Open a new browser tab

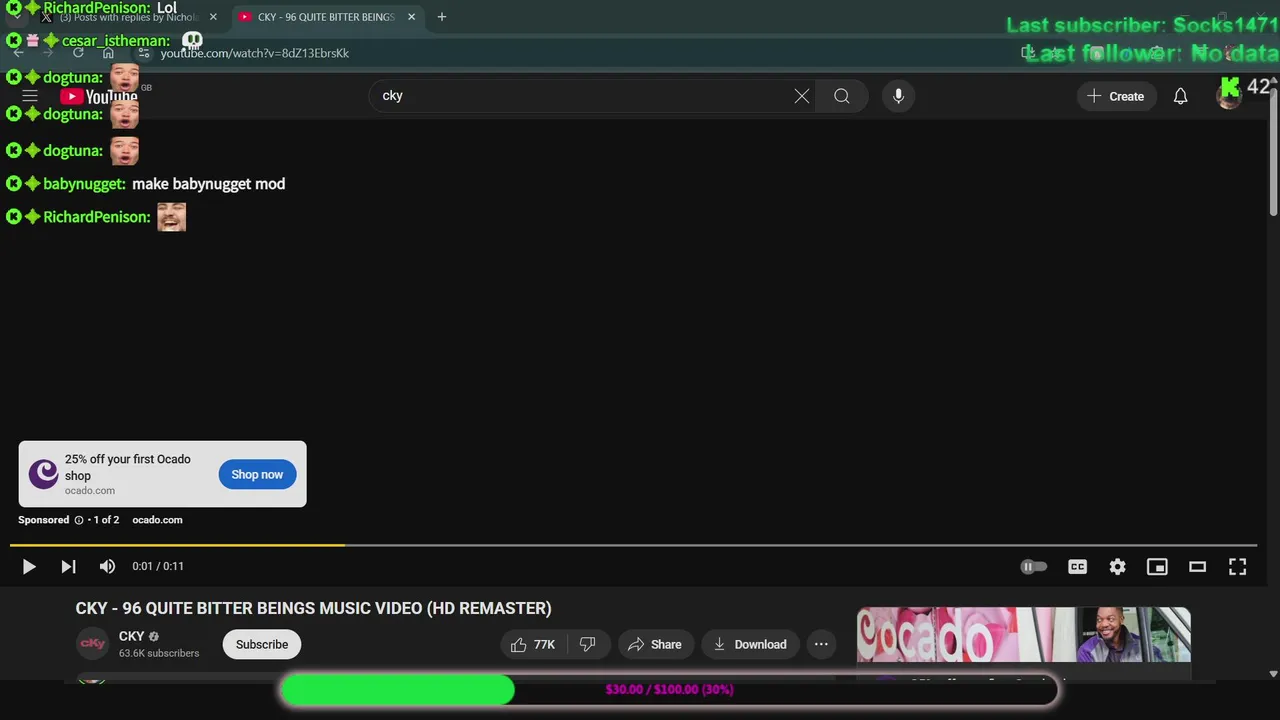(441, 17)
